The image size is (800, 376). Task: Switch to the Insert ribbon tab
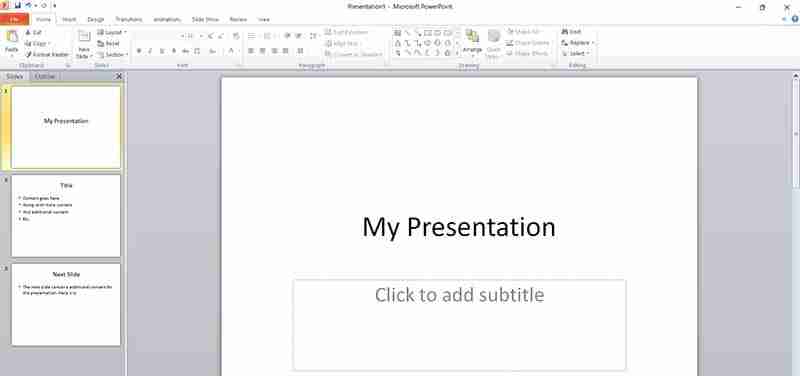69,19
